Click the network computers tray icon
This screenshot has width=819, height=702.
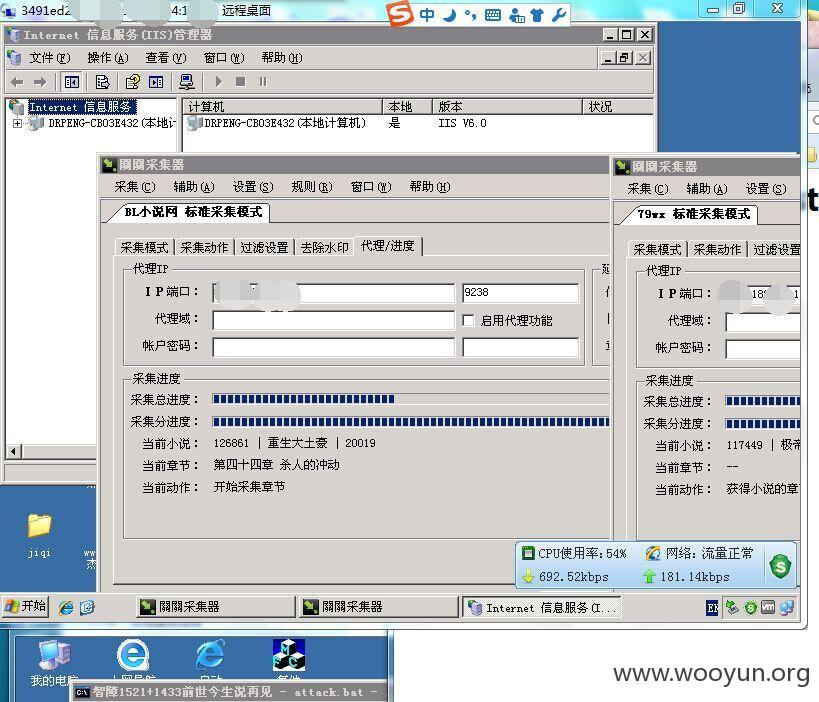point(787,608)
